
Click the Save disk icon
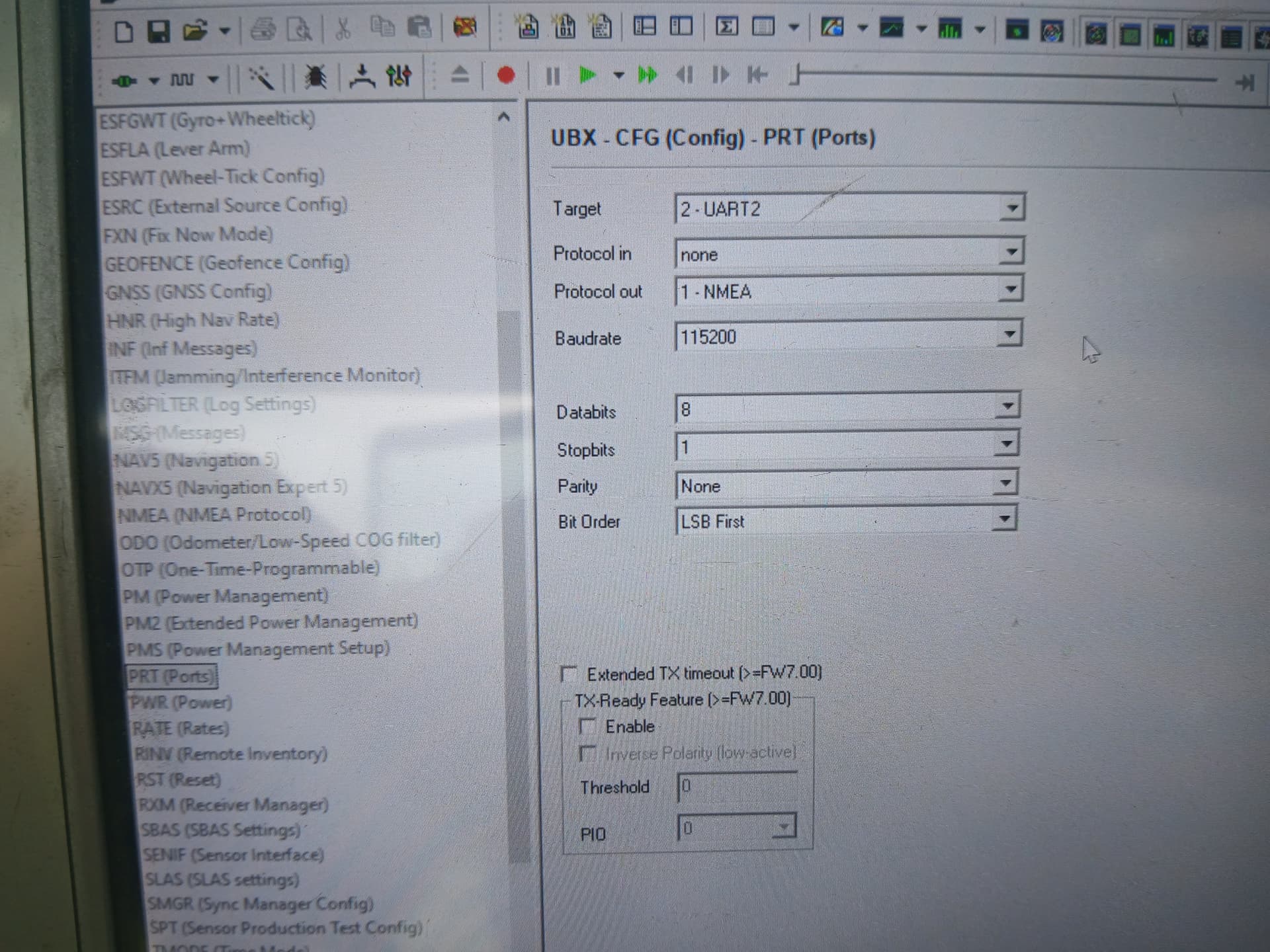(158, 31)
